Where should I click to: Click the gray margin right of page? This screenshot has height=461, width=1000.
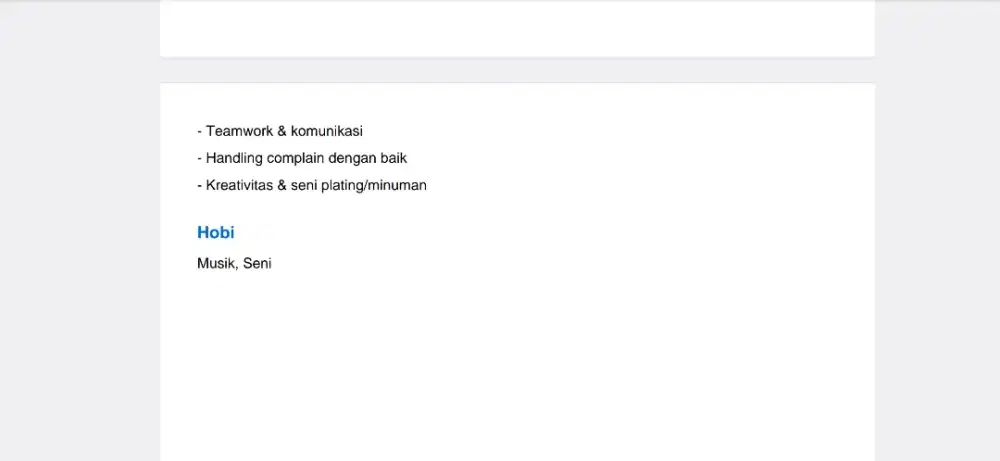click(937, 230)
